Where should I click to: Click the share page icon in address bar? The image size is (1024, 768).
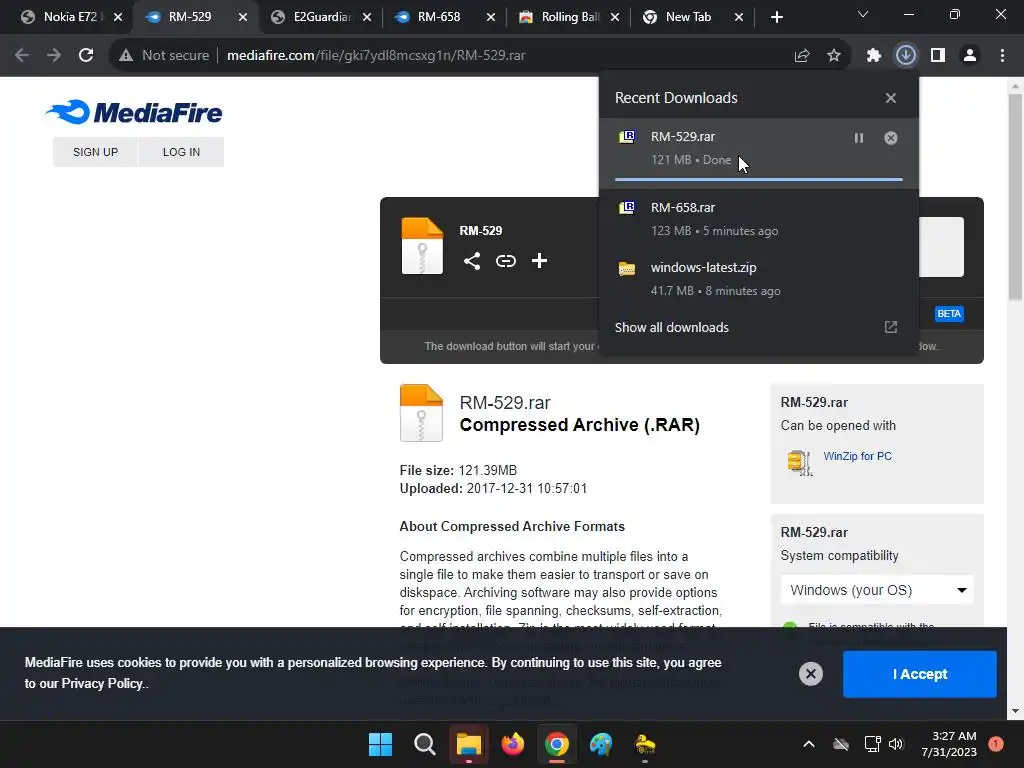(x=802, y=56)
